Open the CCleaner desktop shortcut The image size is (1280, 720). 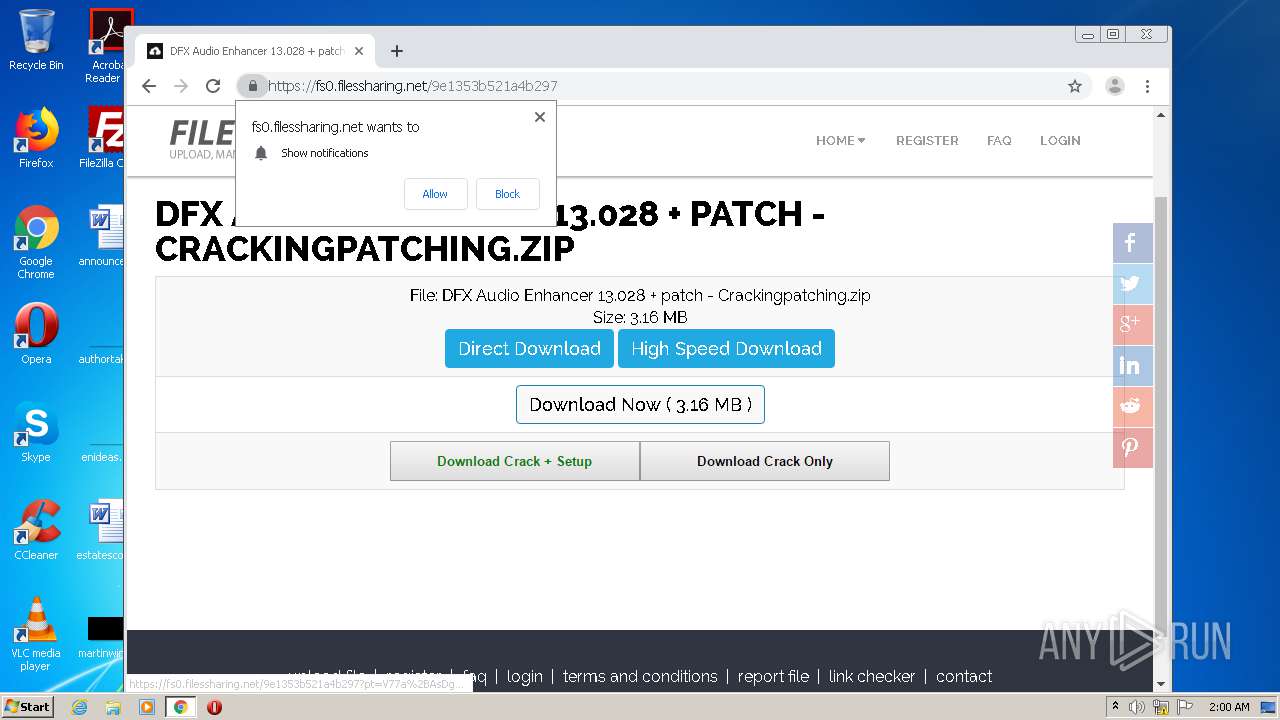36,530
